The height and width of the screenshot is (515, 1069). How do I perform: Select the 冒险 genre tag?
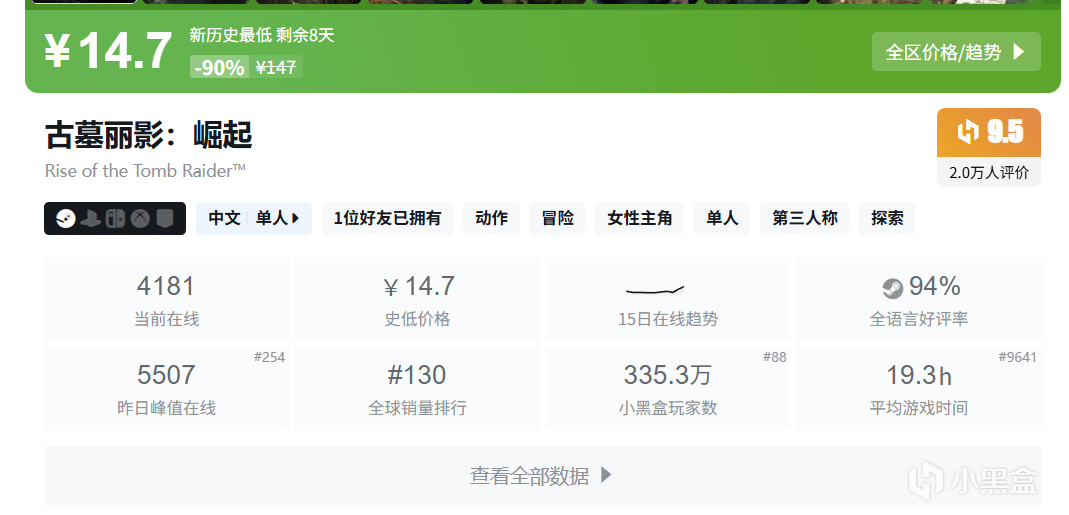click(558, 218)
